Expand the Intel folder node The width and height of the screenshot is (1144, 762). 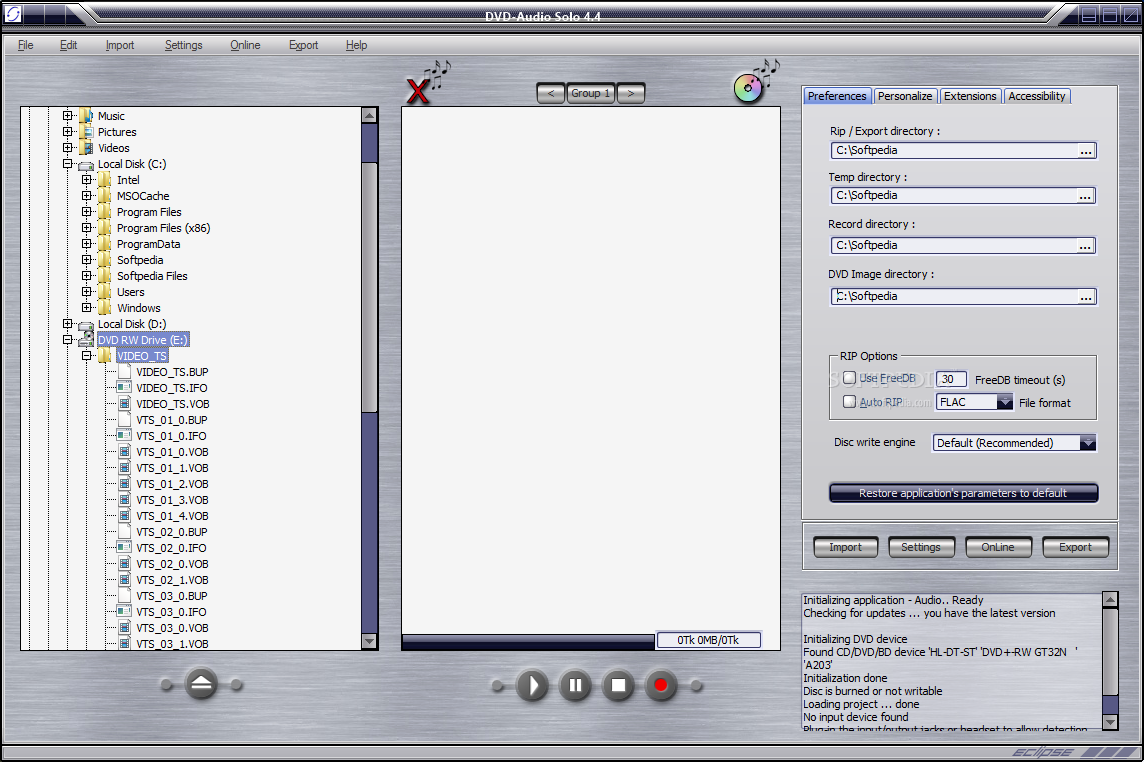[x=87, y=180]
